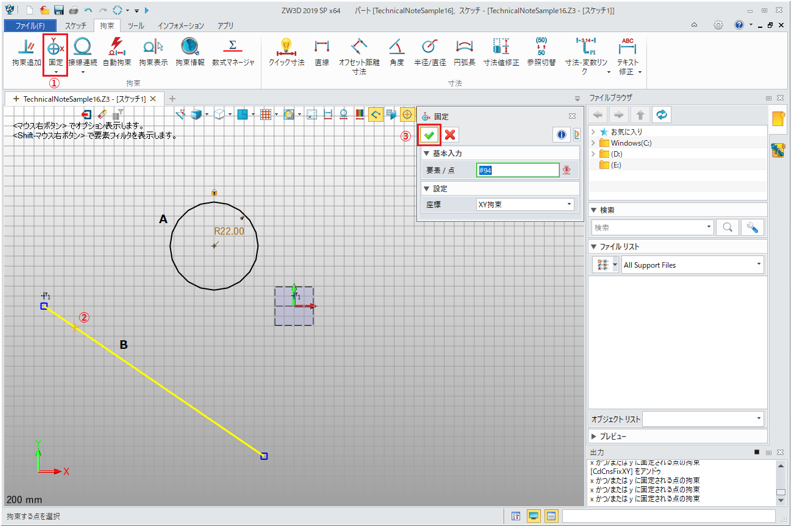Add a new document tab with plus
The width and height of the screenshot is (791, 526).
click(172, 99)
